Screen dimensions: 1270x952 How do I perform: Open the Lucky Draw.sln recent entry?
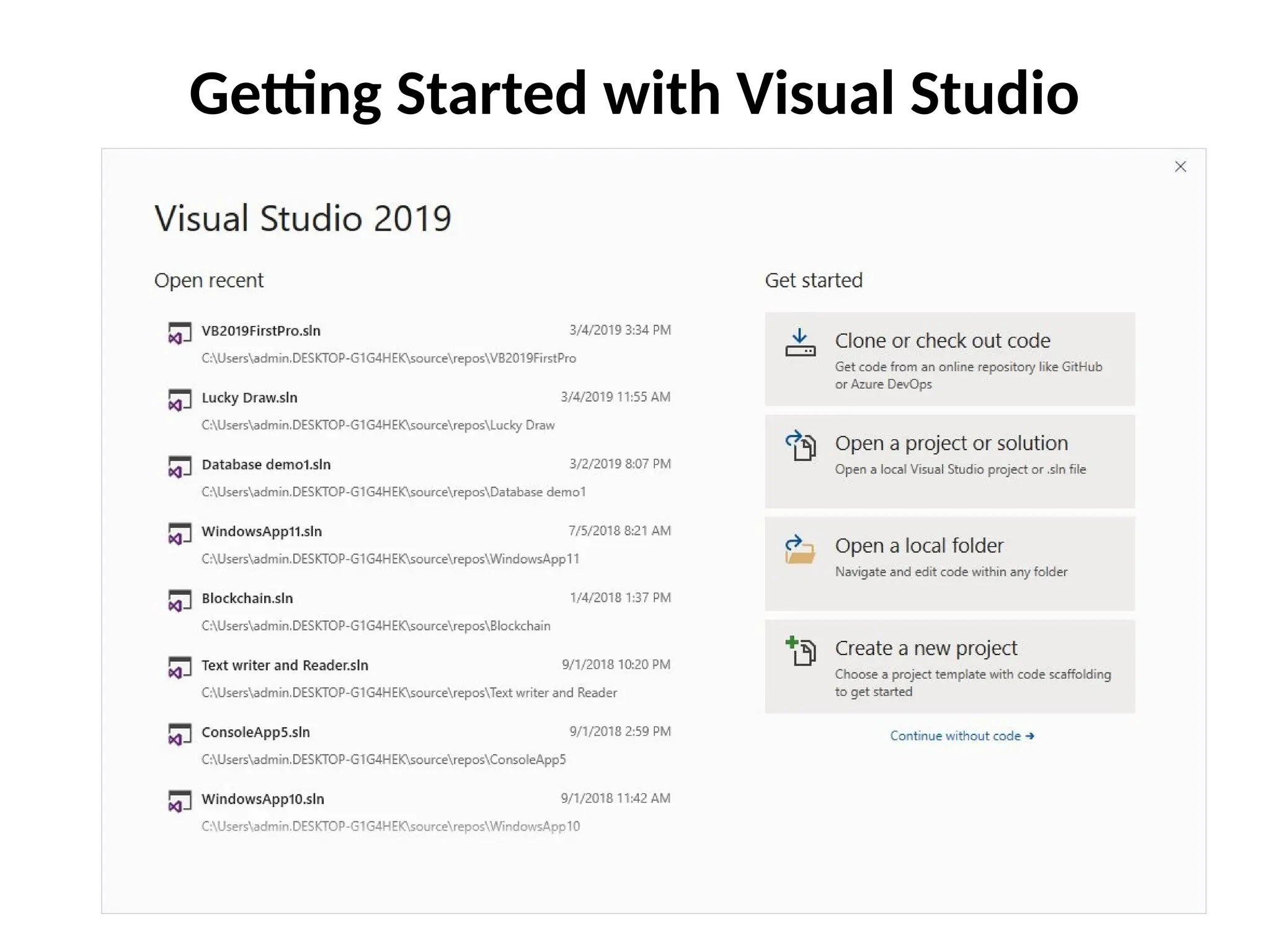(249, 397)
